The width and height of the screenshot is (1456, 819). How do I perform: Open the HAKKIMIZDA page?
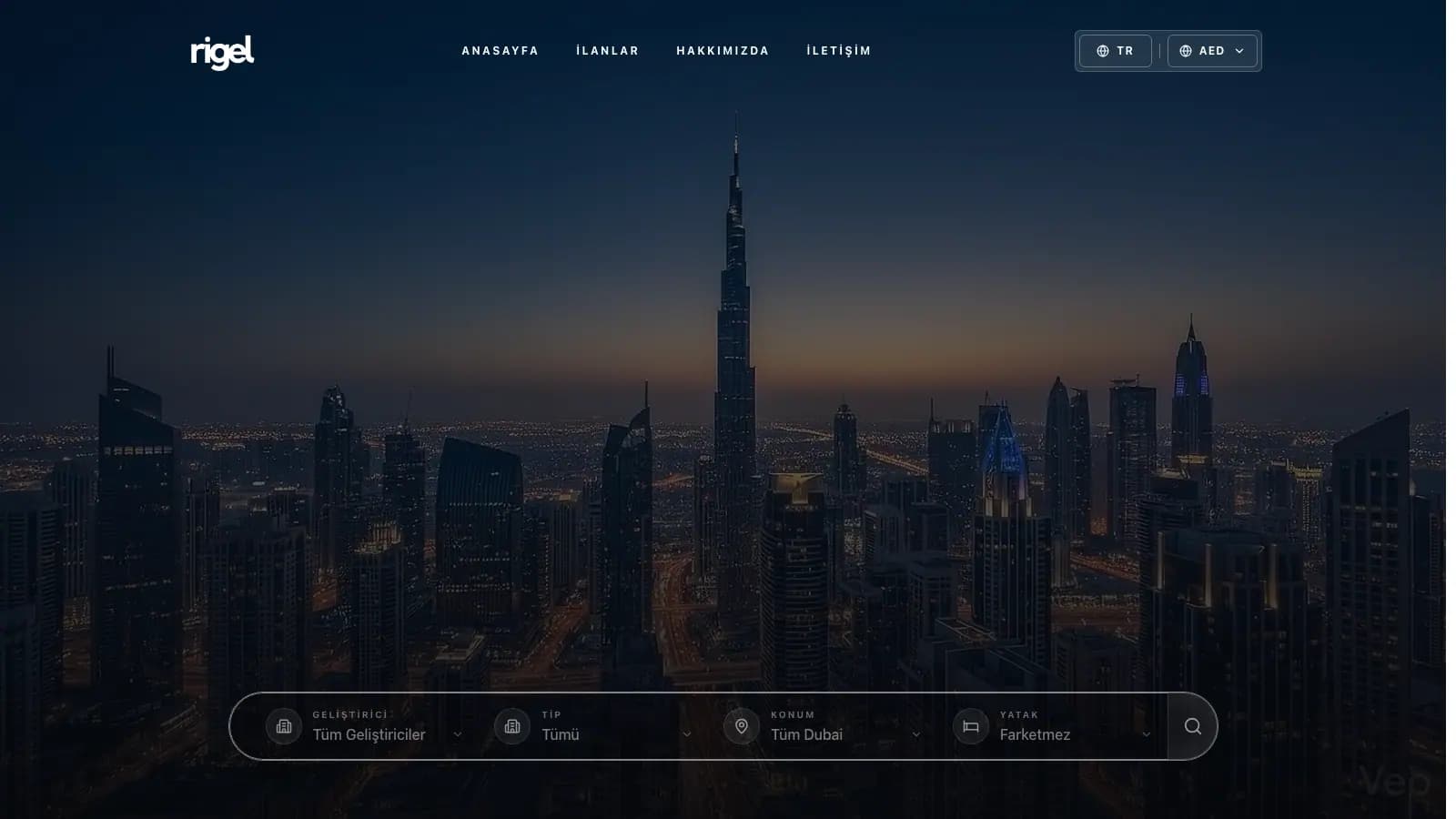(x=723, y=51)
